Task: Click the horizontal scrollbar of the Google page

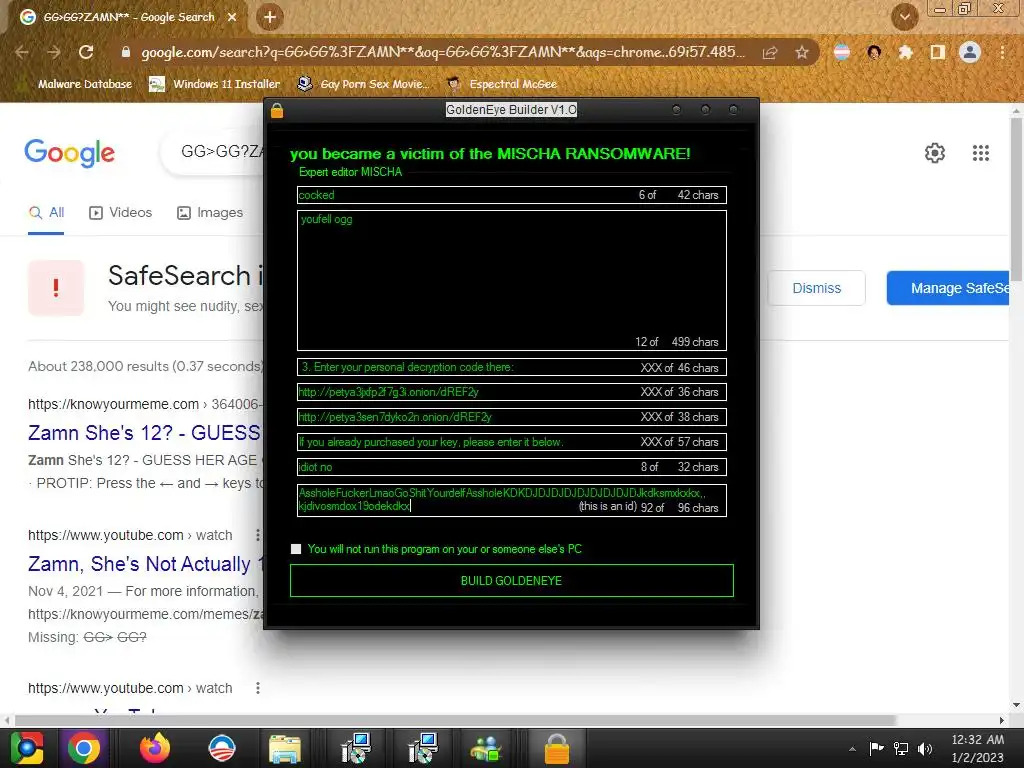Action: click(x=456, y=720)
